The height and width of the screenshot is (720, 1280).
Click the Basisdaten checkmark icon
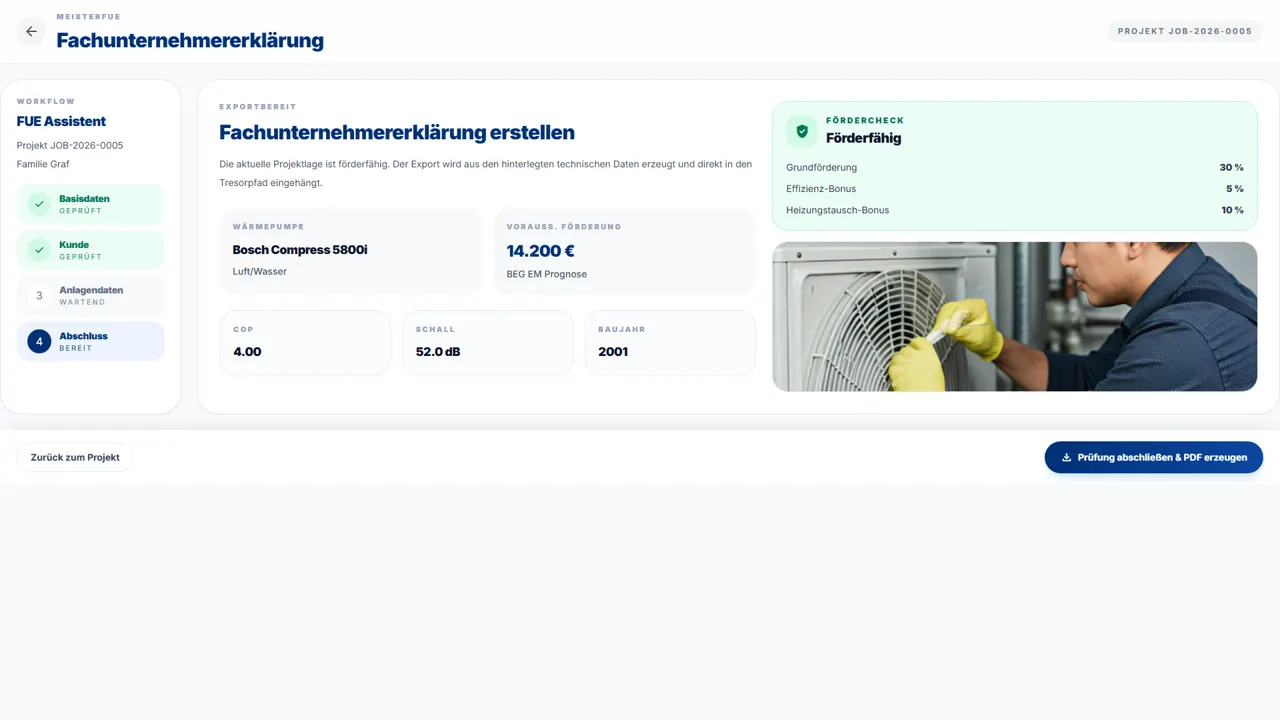(39, 204)
